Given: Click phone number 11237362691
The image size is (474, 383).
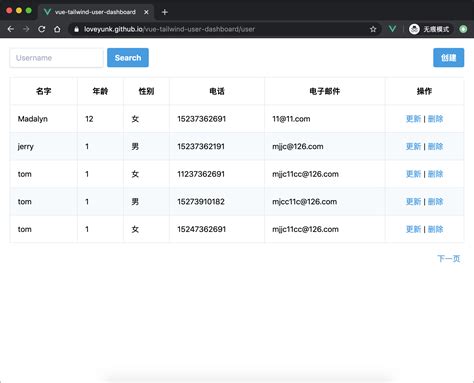Looking at the screenshot, I should pyautogui.click(x=201, y=174).
